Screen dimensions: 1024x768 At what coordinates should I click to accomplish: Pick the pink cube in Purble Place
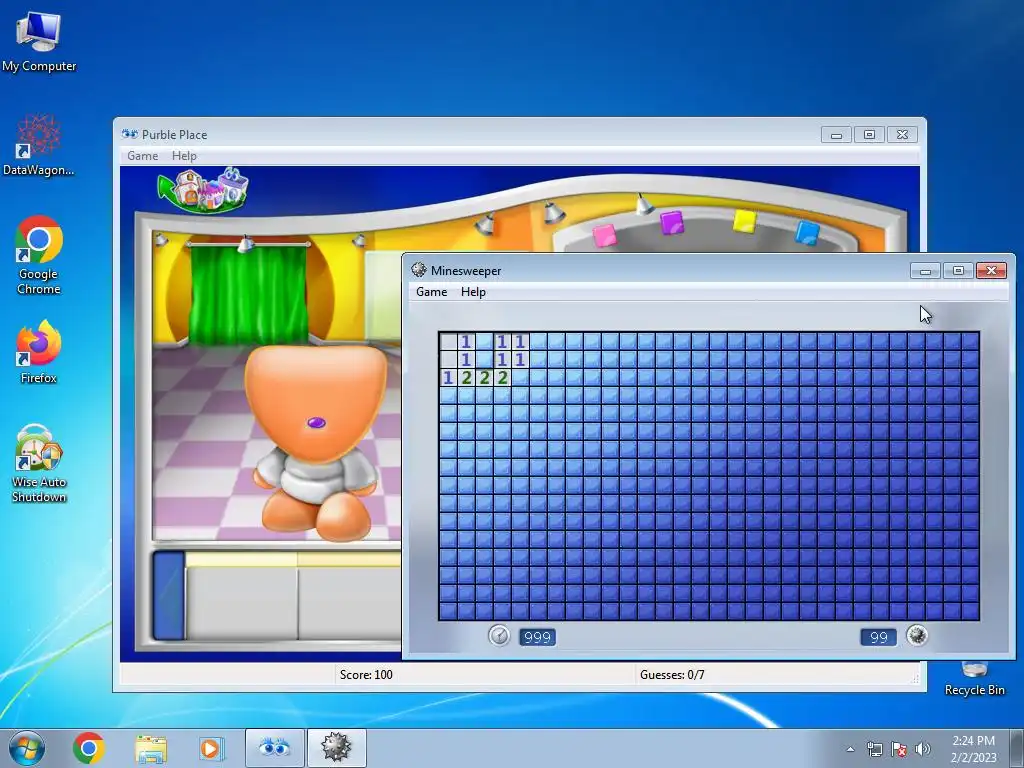coord(605,235)
